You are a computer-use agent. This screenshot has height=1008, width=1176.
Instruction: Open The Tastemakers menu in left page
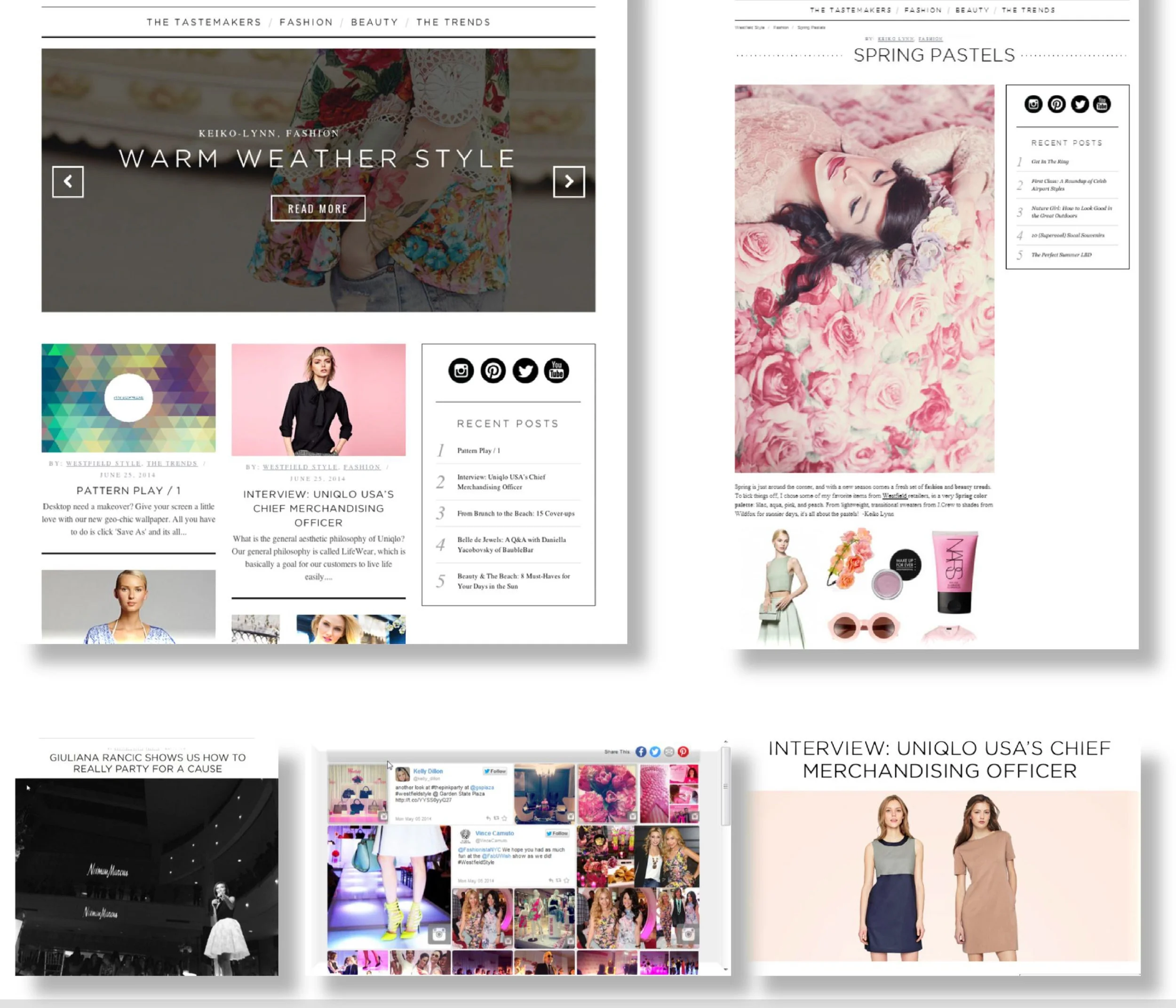tap(204, 22)
